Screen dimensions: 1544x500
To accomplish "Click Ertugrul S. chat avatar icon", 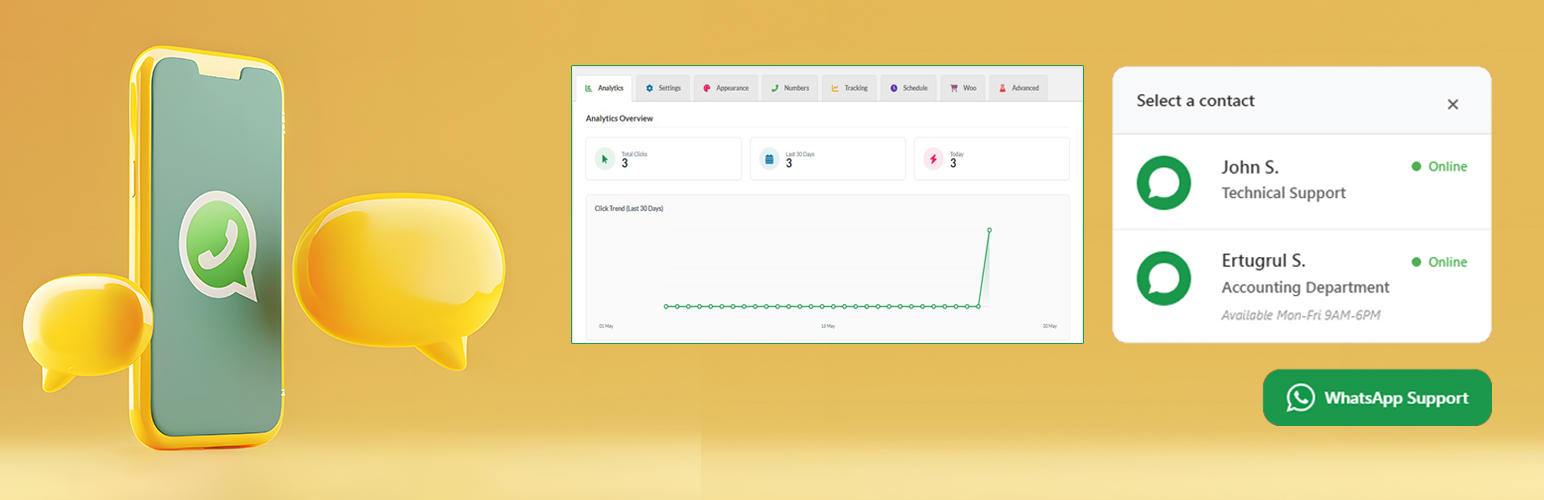I will (x=1164, y=277).
